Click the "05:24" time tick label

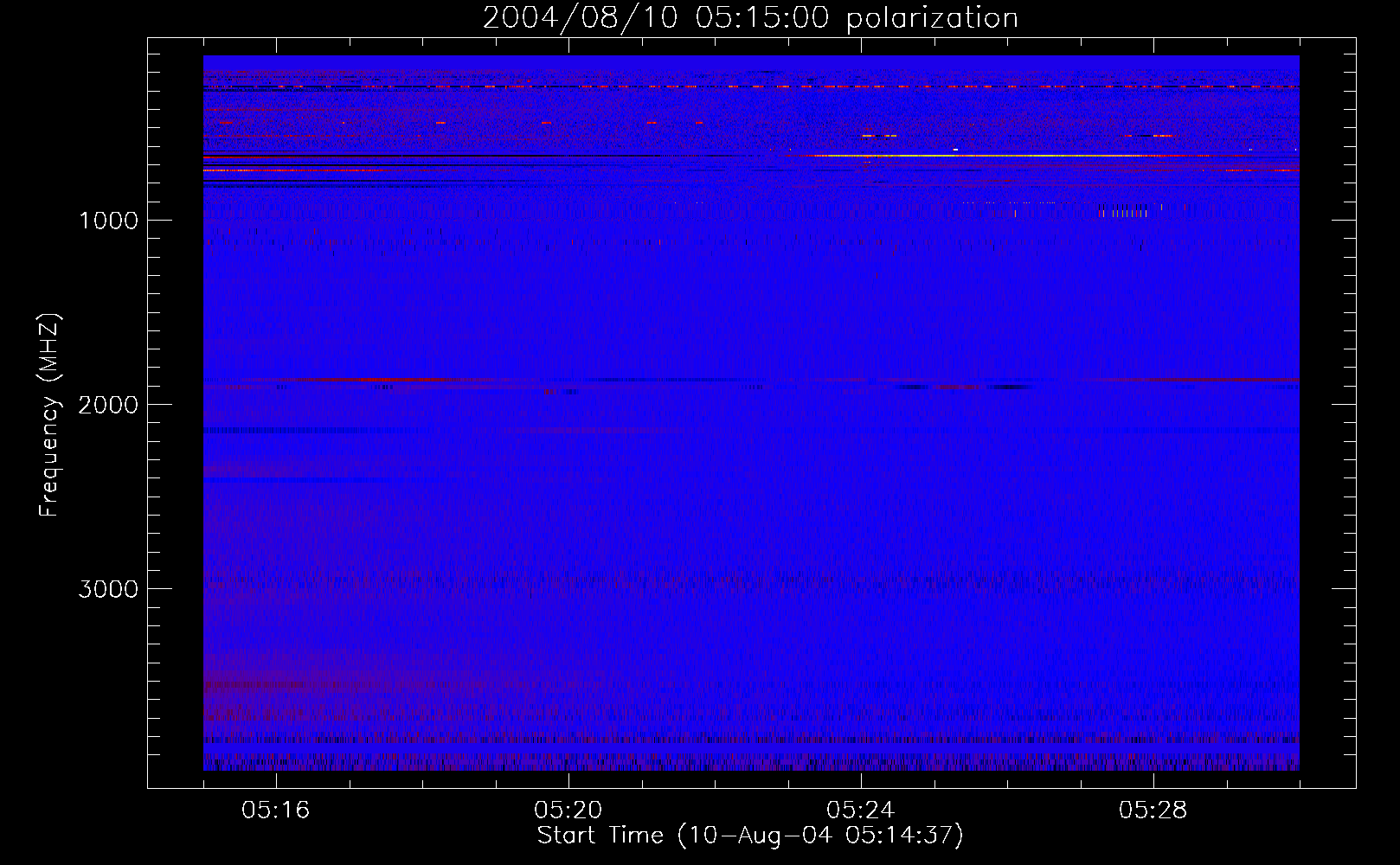point(861,811)
